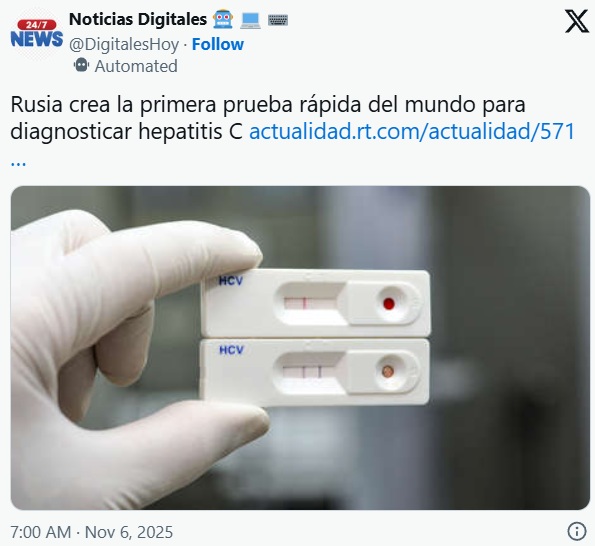Click the robot face emoji after the name
Viewport: 595px width, 546px height.
click(x=223, y=19)
